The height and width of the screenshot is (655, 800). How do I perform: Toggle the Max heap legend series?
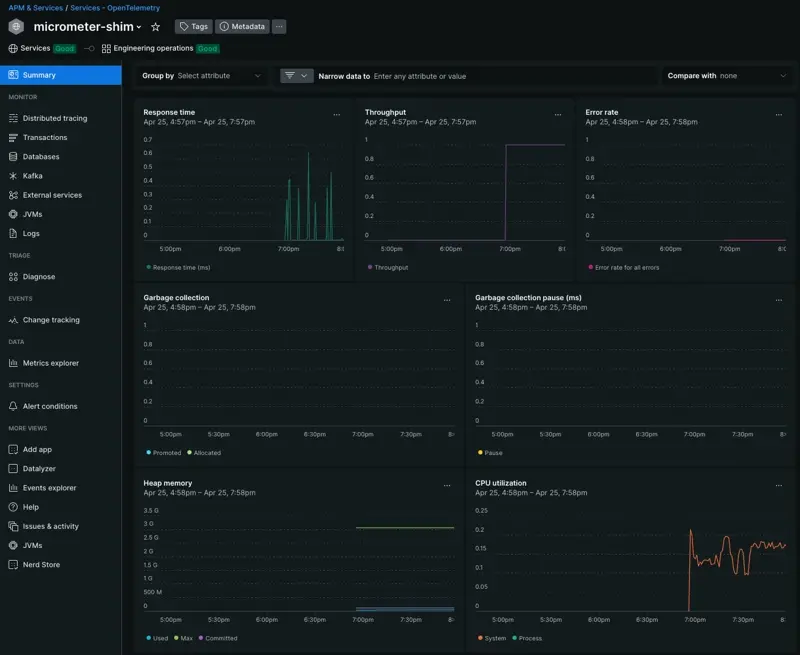tap(183, 638)
